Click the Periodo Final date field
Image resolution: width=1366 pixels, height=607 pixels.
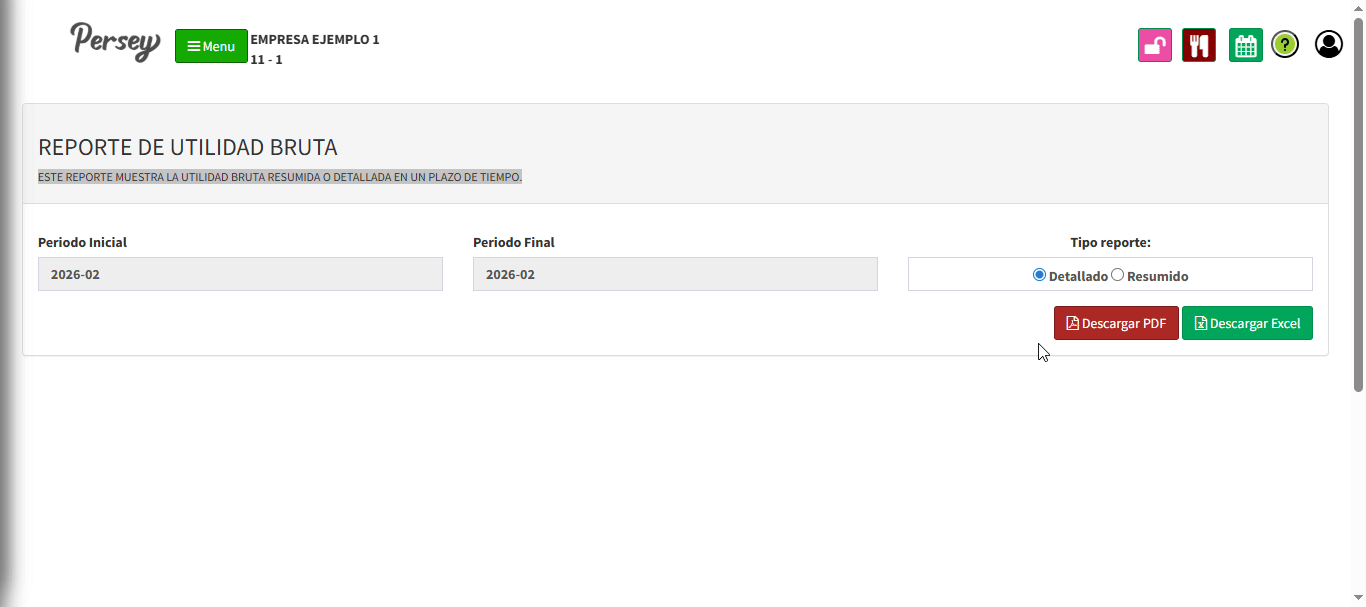click(x=675, y=274)
